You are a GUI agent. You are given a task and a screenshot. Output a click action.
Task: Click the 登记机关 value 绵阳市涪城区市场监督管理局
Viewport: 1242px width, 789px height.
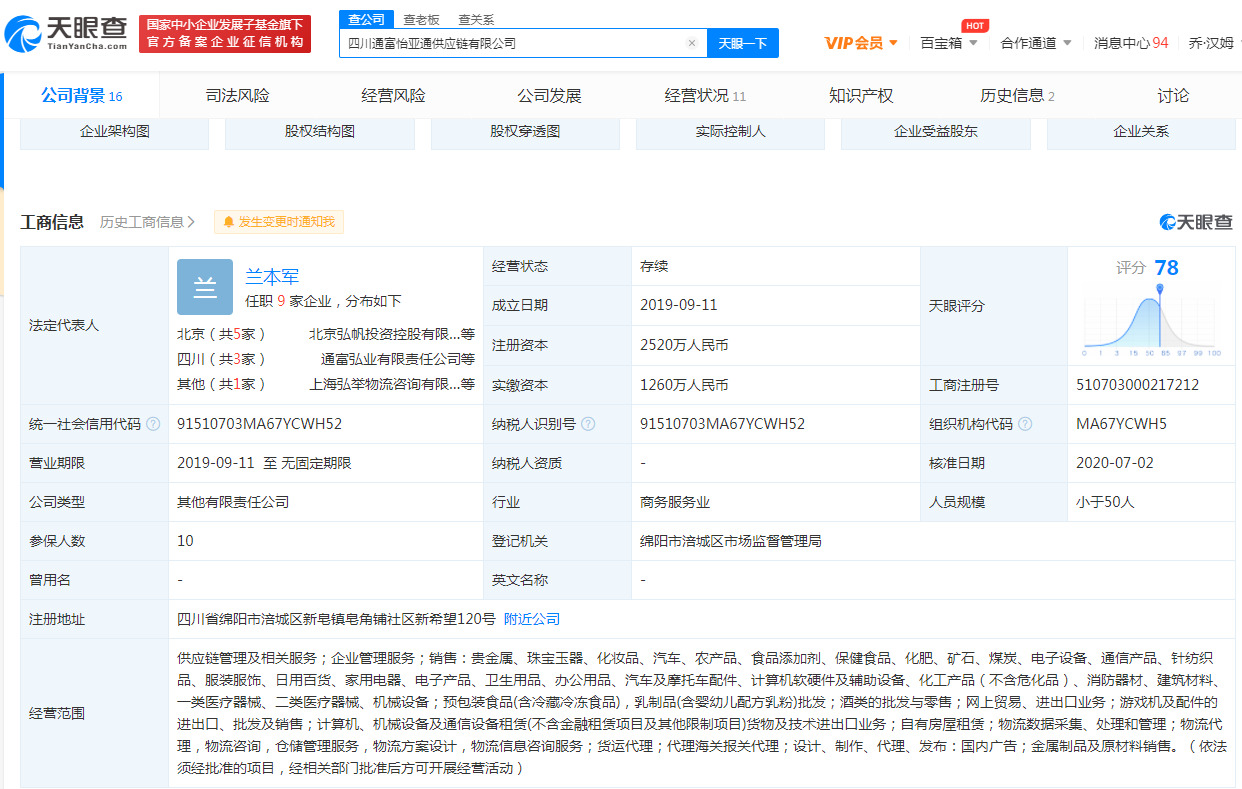click(730, 541)
